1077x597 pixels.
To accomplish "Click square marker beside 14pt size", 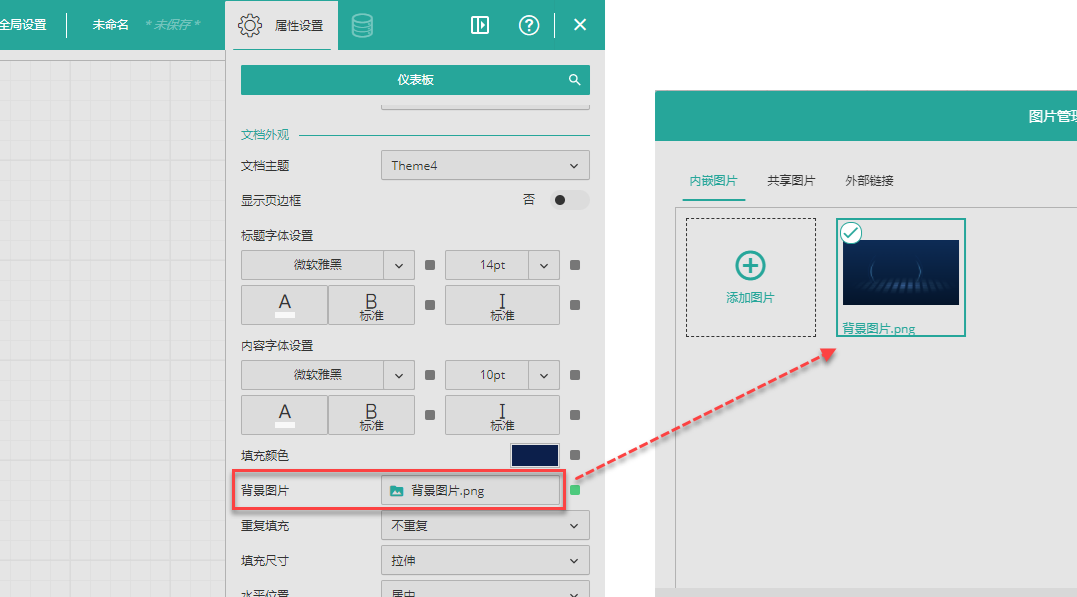I will [575, 265].
